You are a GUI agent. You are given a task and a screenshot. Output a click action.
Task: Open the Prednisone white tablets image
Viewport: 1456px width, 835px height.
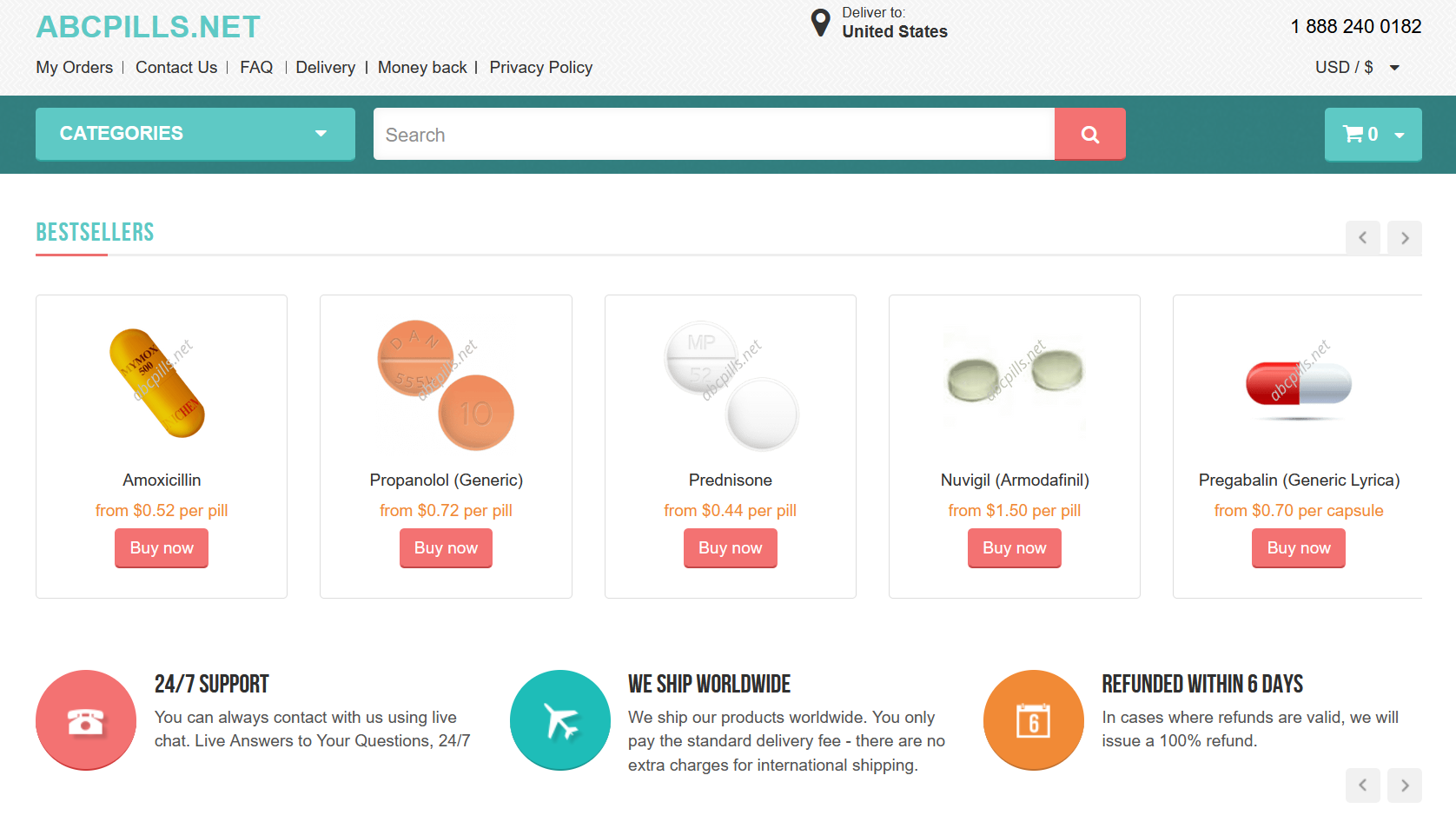(x=731, y=385)
